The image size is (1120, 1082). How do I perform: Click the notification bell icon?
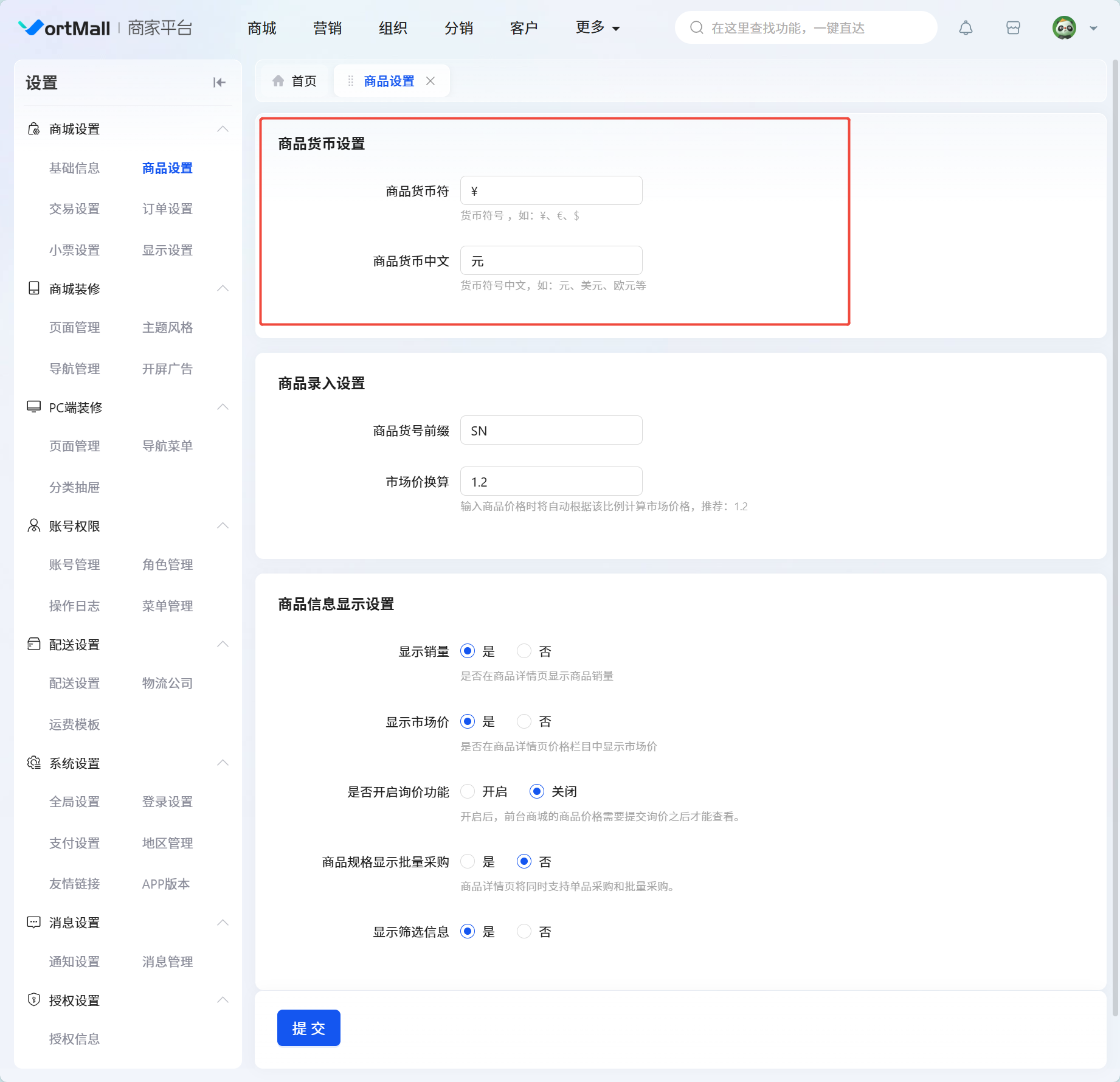click(x=966, y=28)
